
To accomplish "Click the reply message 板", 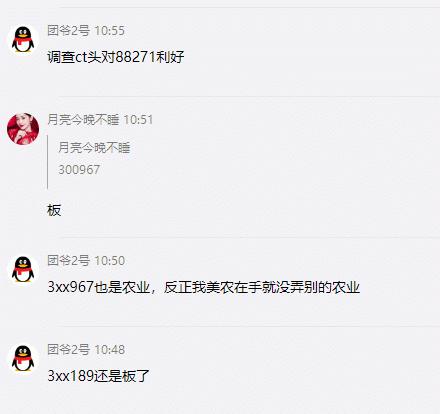I will 54,210.
